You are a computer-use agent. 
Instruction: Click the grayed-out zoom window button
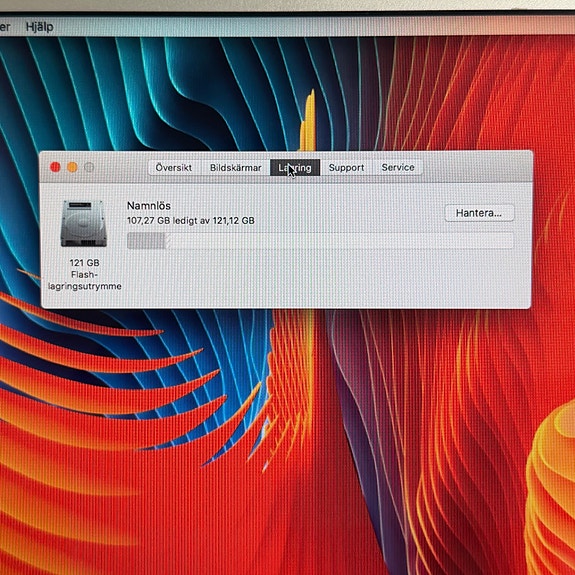(89, 167)
